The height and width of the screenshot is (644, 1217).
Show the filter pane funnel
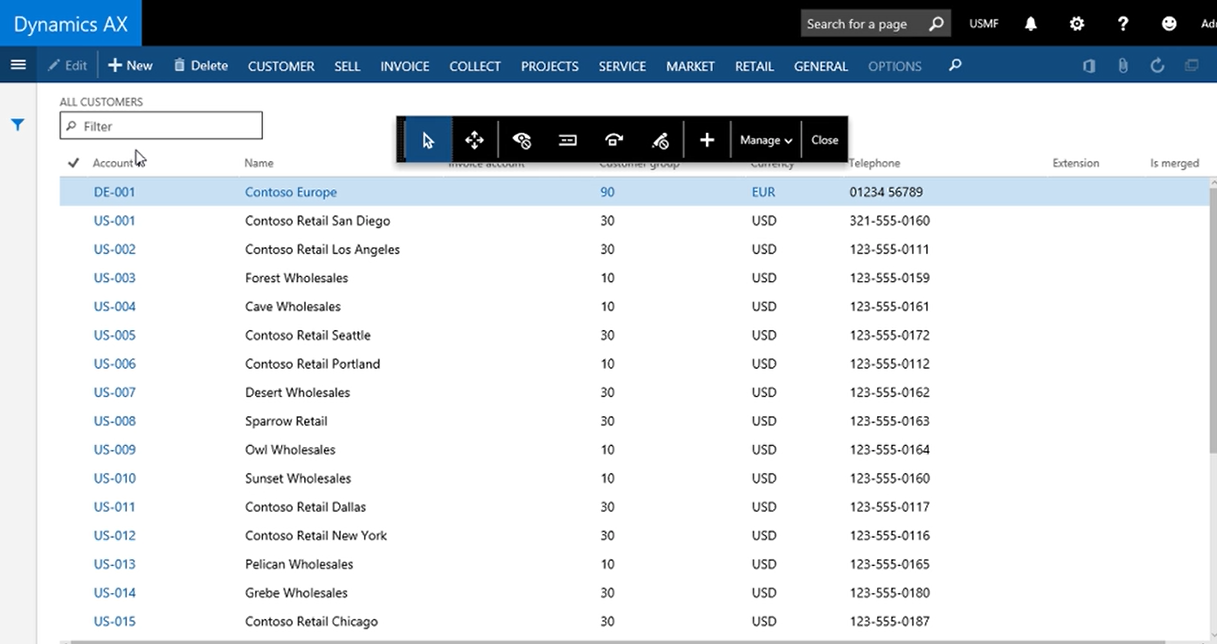pos(18,125)
